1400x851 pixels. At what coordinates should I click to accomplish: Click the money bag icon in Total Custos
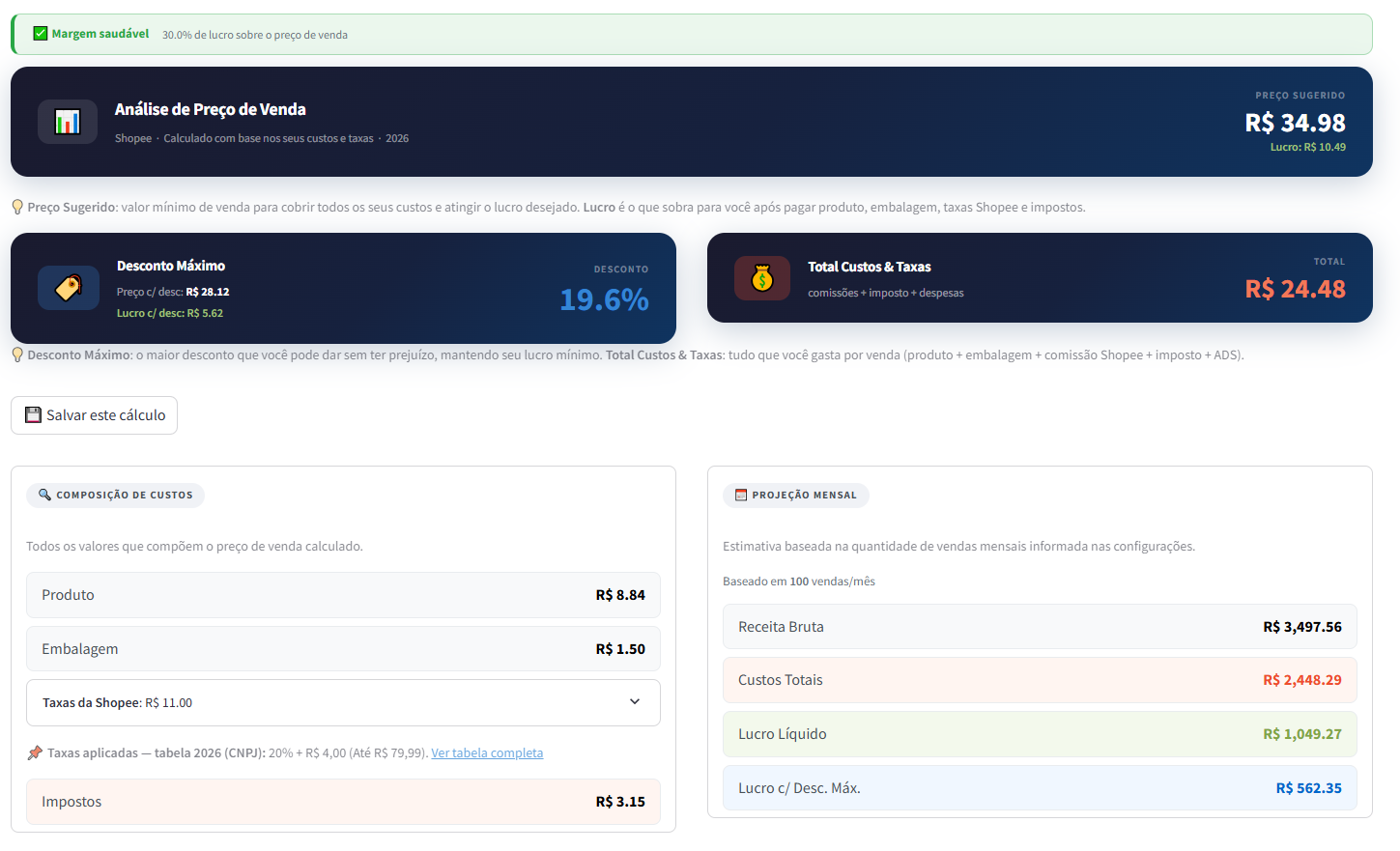pos(762,278)
